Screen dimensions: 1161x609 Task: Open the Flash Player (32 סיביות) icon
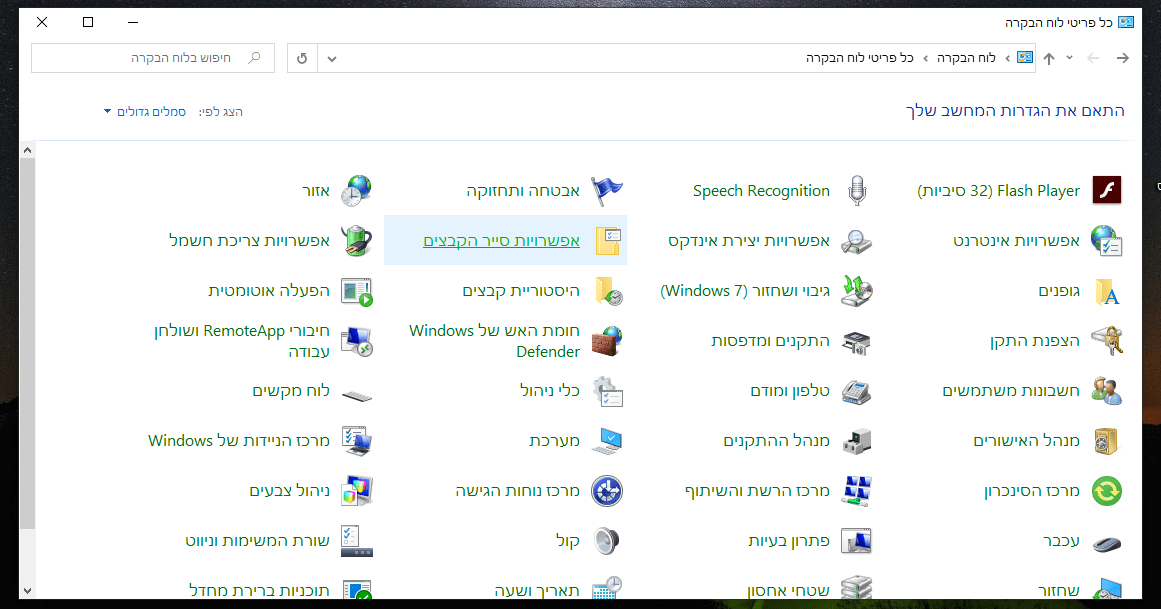tap(1107, 190)
